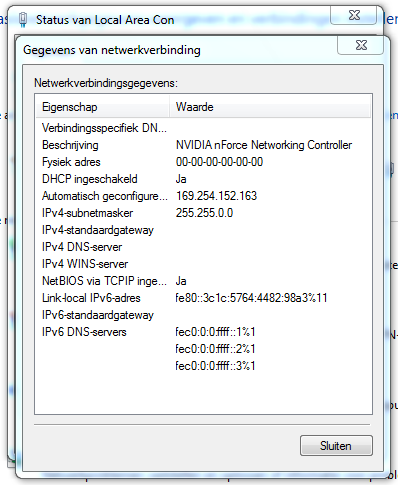Select the NetBIOS via TCPIP row
The width and height of the screenshot is (398, 485).
203,281
